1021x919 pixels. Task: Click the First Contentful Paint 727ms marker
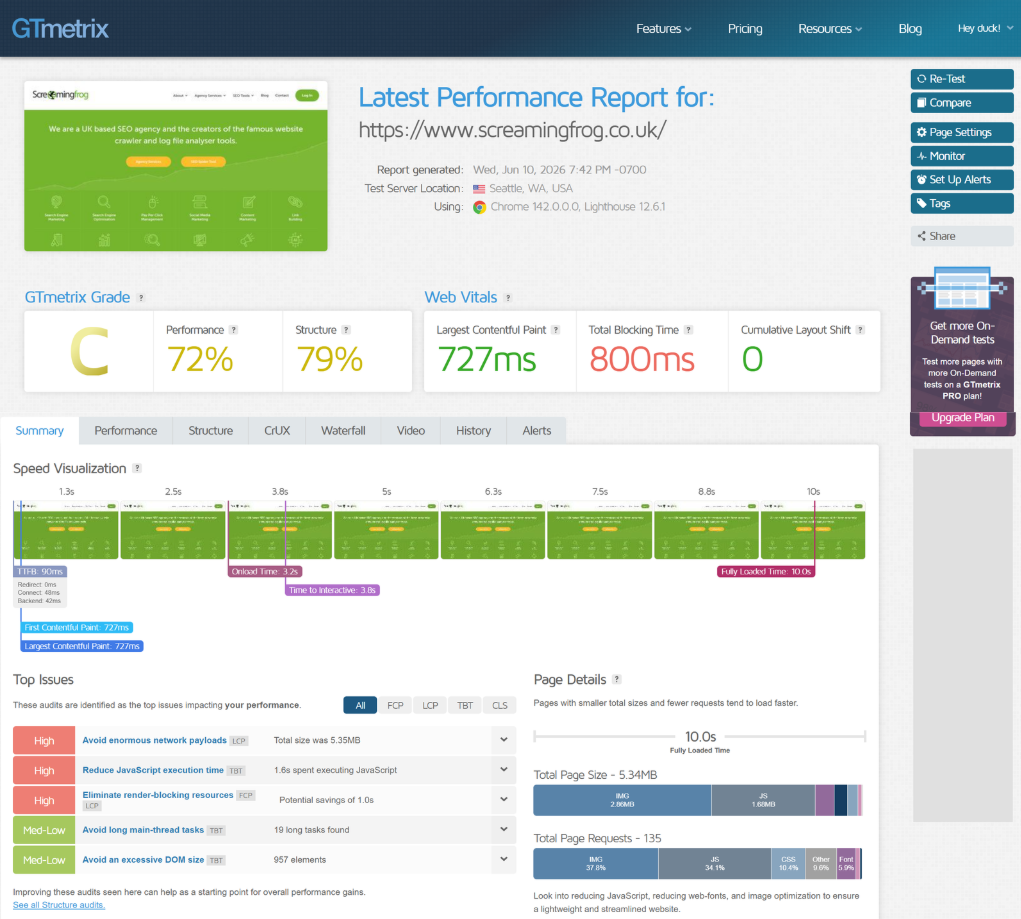[77, 628]
